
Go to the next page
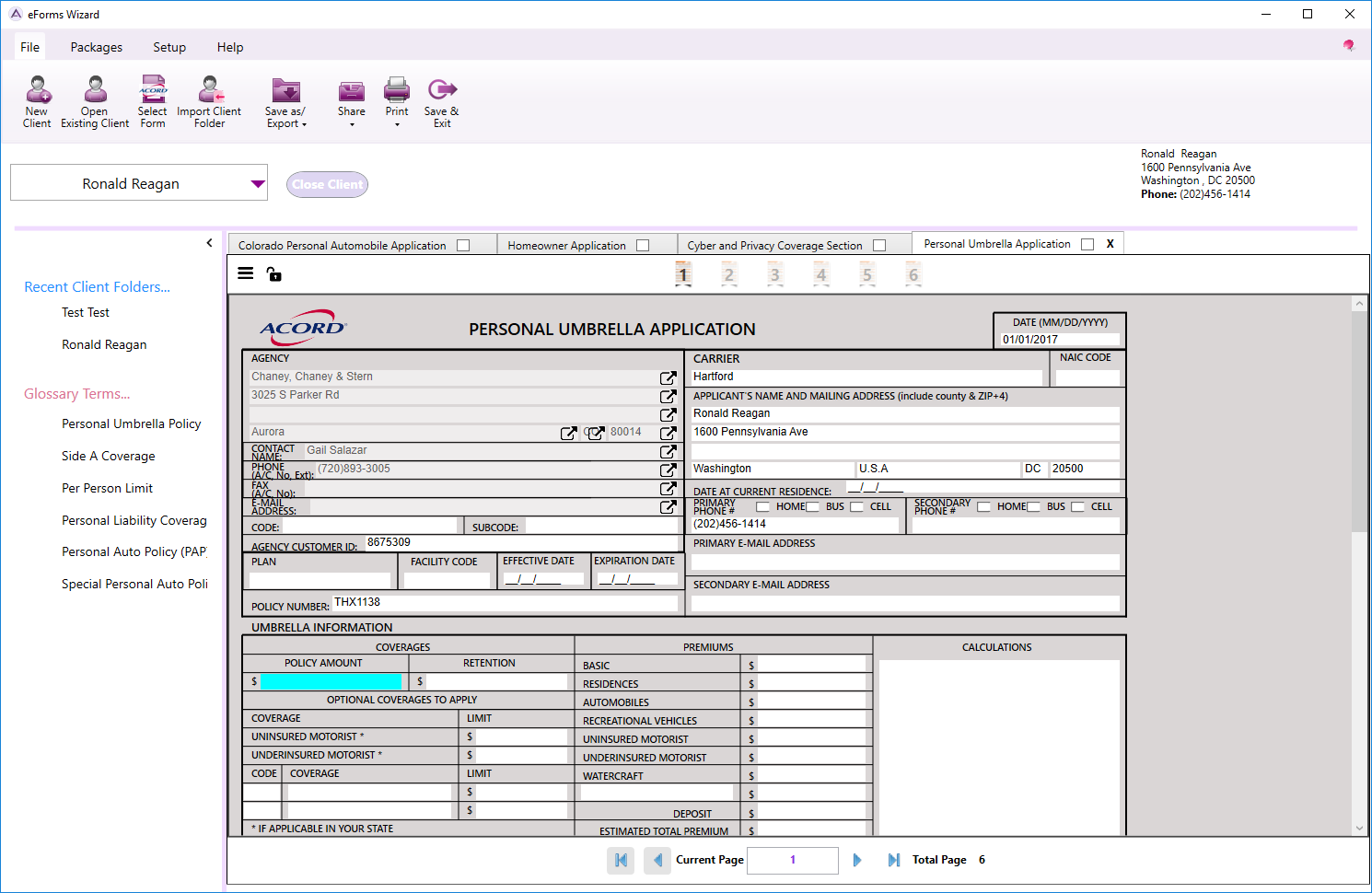(857, 860)
